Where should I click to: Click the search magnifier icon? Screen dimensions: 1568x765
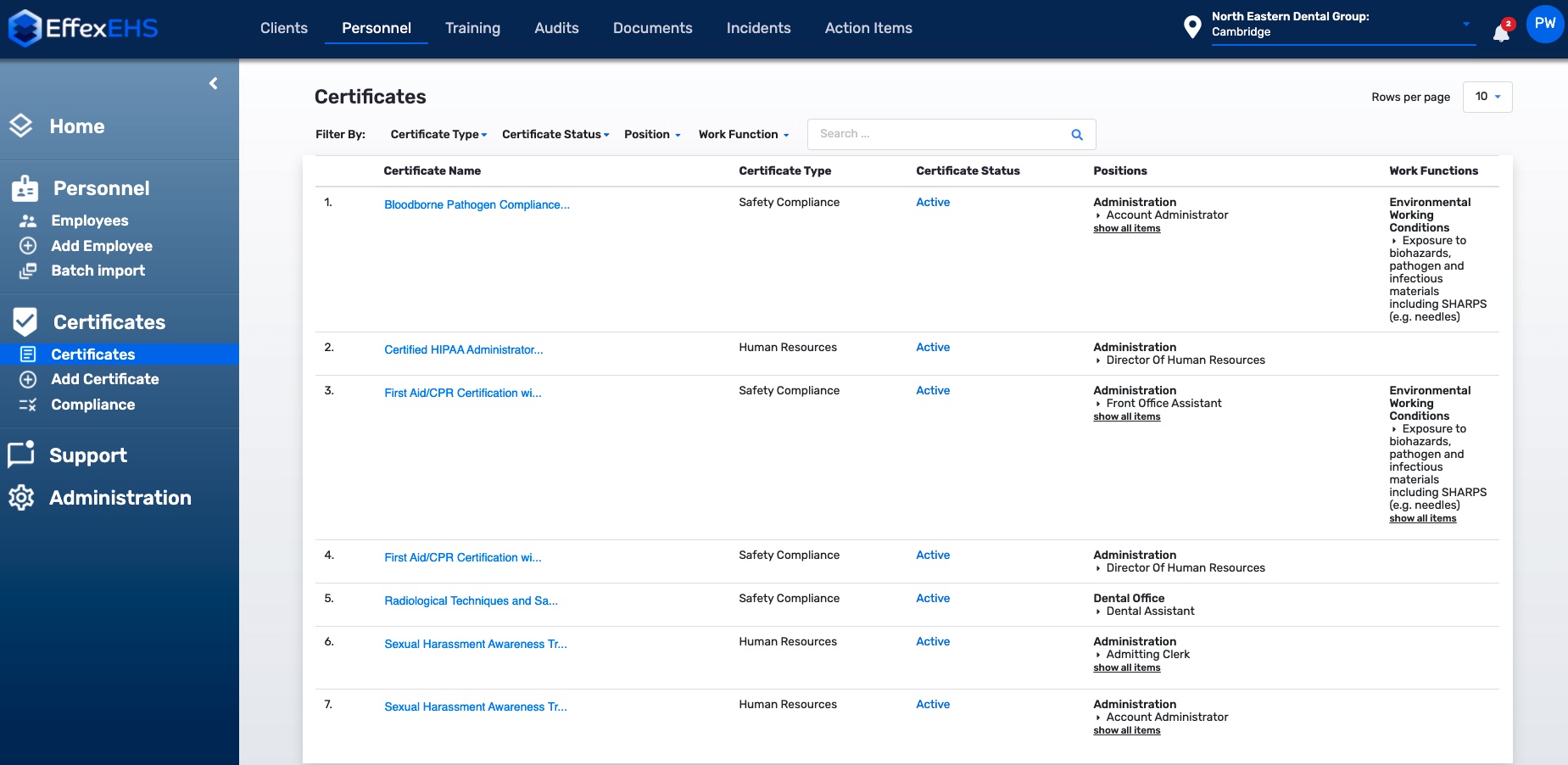pyautogui.click(x=1077, y=135)
